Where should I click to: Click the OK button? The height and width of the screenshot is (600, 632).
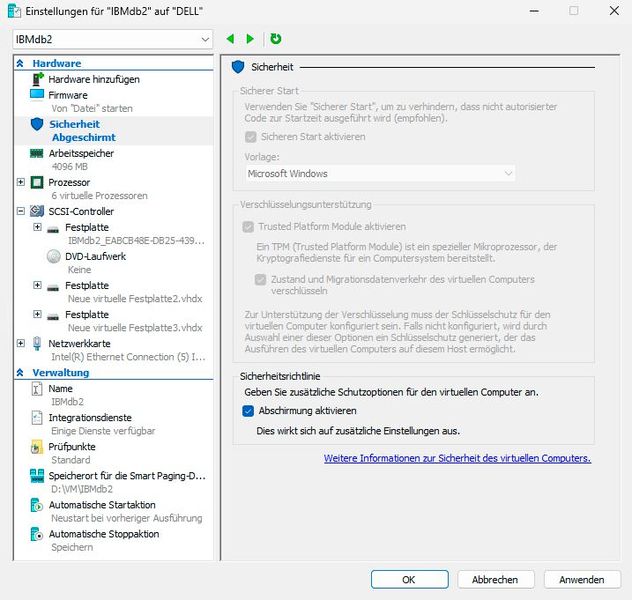410,579
